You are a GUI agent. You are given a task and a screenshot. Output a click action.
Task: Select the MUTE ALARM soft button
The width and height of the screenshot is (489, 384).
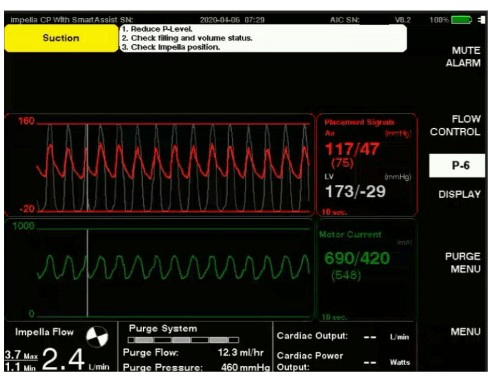pyautogui.click(x=463, y=57)
